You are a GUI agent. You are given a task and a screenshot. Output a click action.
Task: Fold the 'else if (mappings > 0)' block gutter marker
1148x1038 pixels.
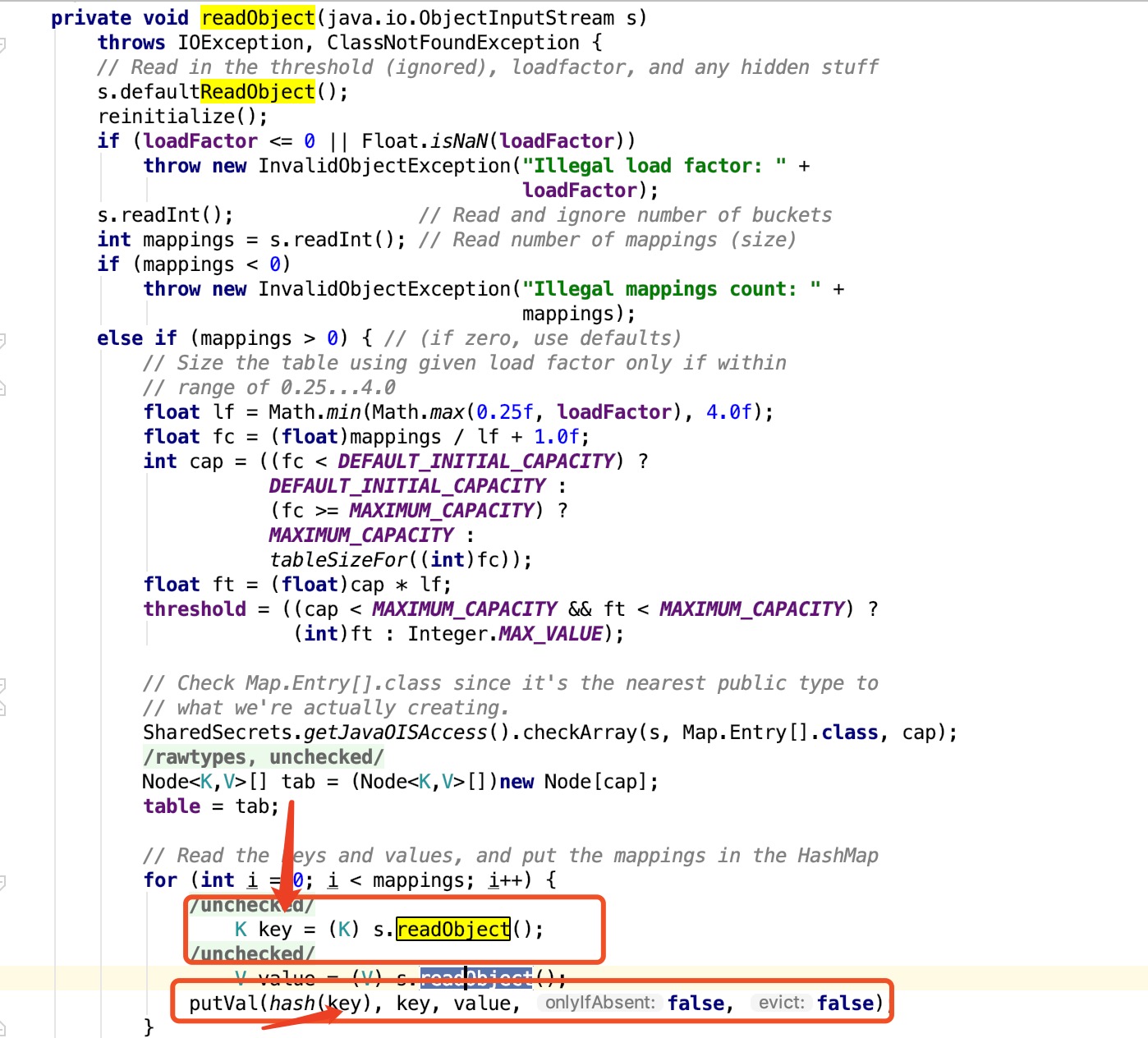click(x=2, y=339)
